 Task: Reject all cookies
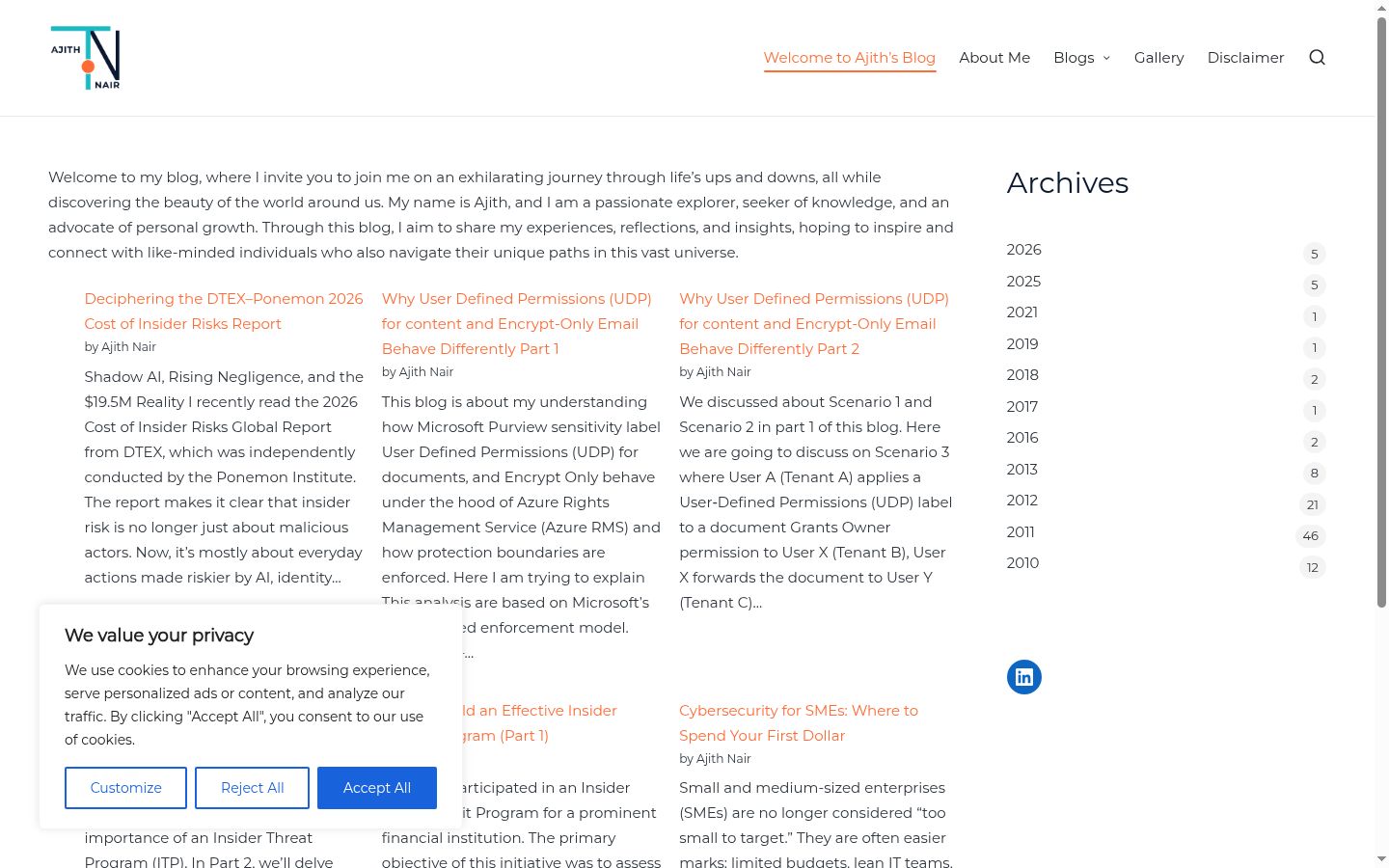click(252, 788)
